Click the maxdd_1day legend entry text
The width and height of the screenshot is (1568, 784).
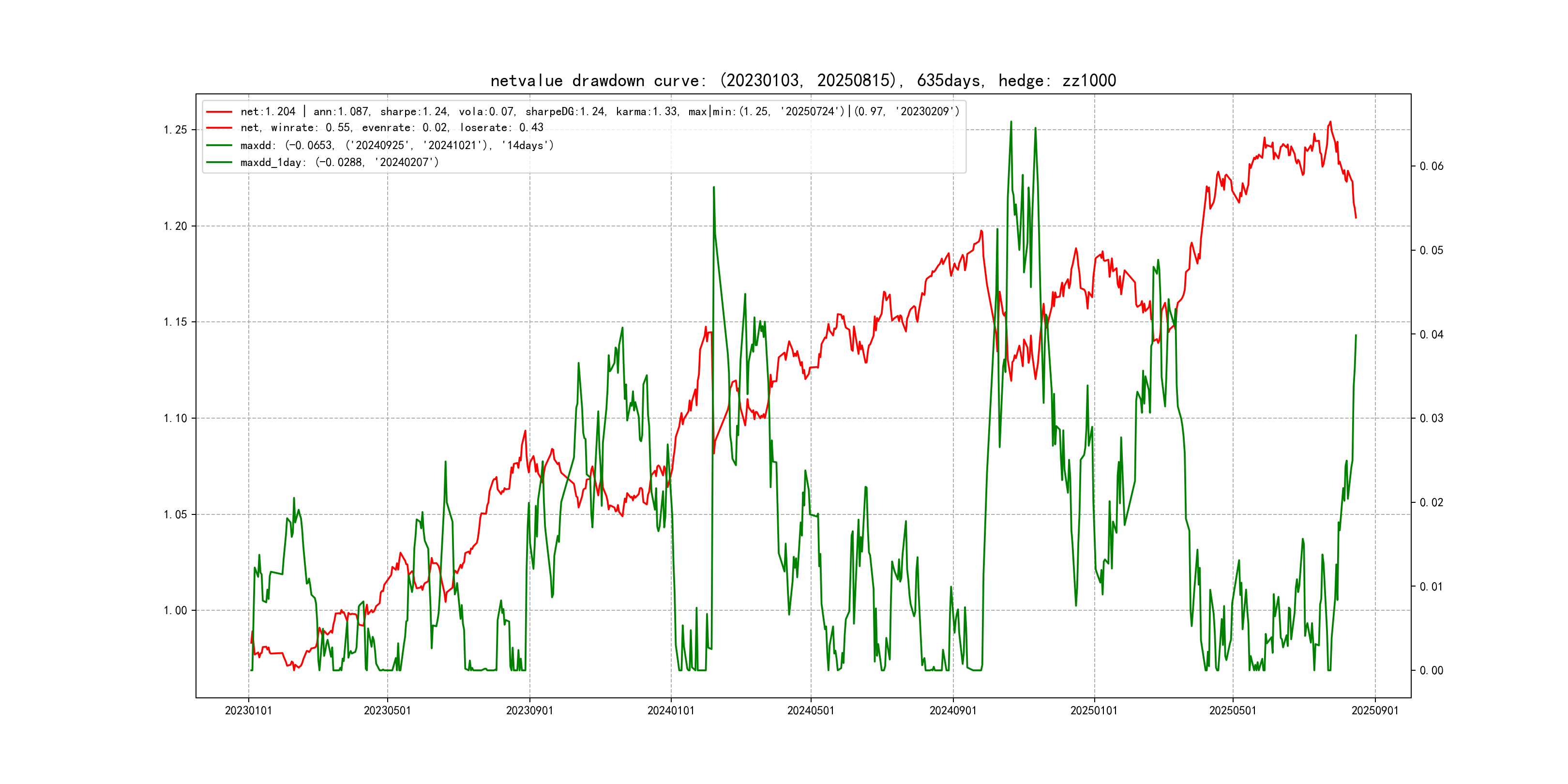click(339, 163)
